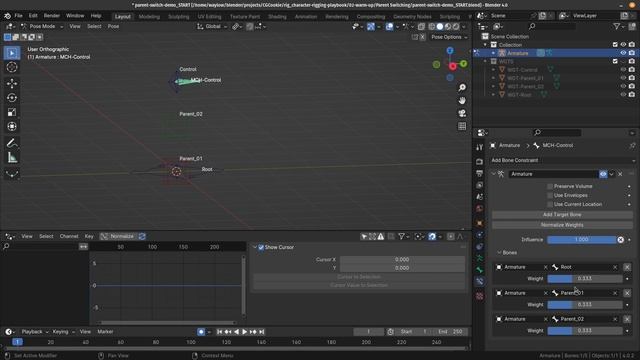Select the Cursor tool
640x360 pixels.
[x=12, y=67]
